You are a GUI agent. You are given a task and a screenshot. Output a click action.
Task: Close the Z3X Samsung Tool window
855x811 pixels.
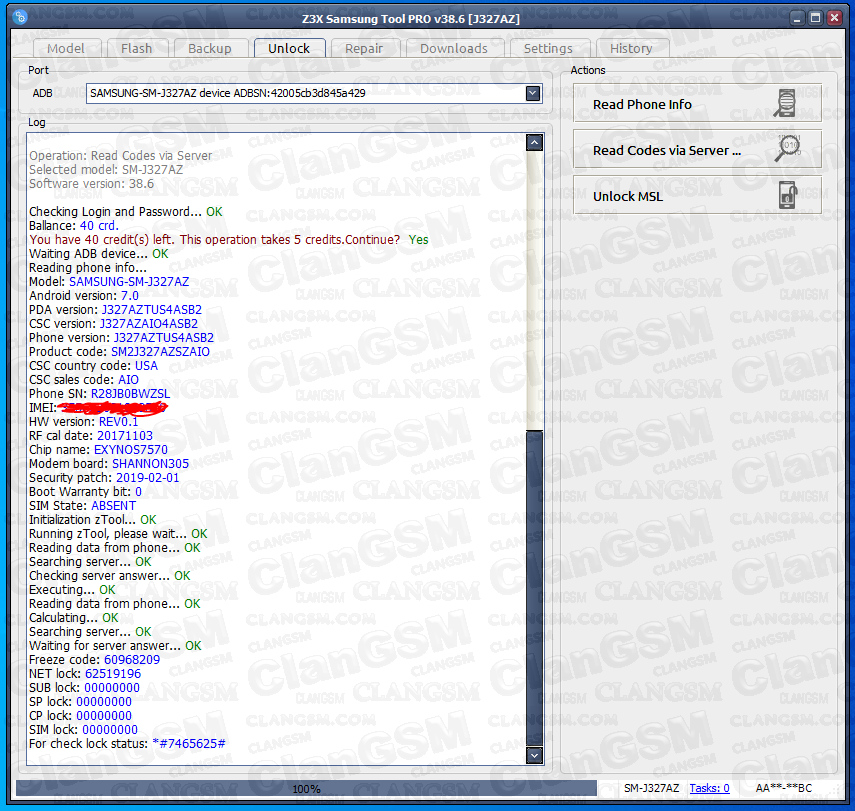[x=834, y=18]
